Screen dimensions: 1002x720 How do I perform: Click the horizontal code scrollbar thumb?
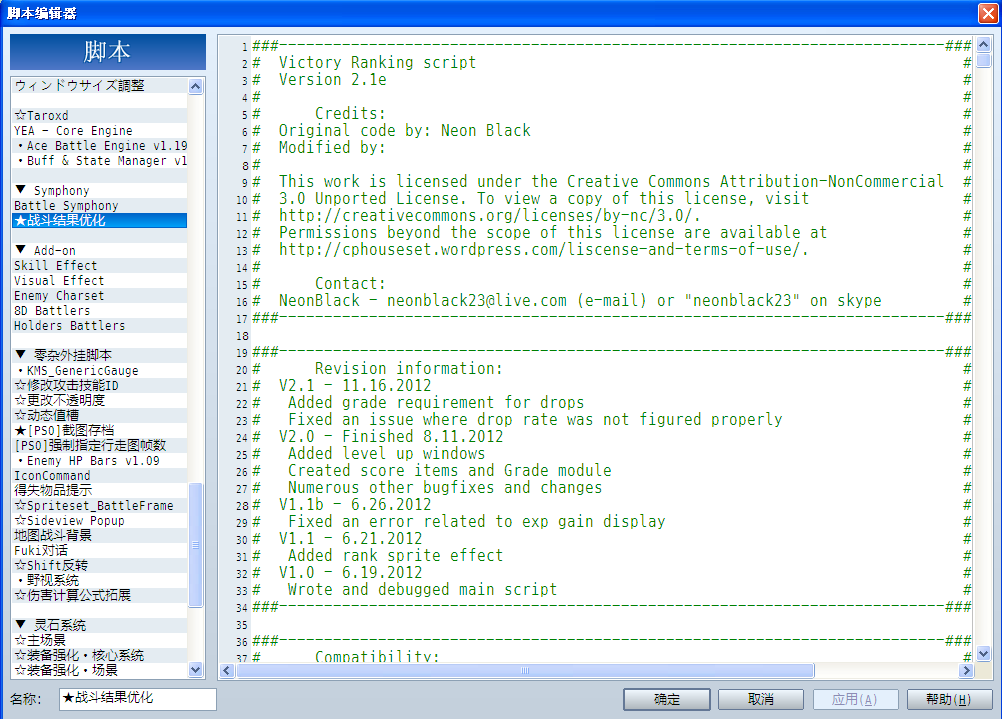[x=525, y=671]
